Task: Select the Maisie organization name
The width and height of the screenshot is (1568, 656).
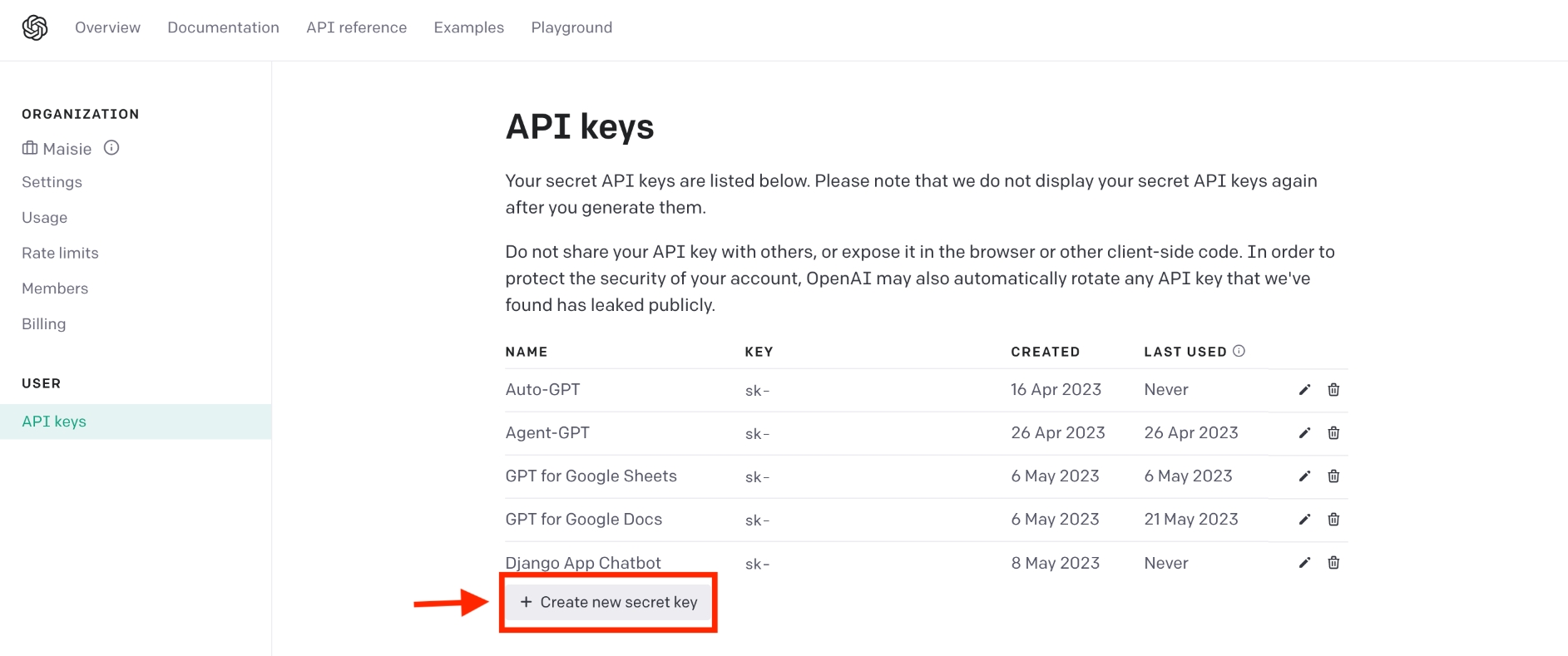Action: 67,149
